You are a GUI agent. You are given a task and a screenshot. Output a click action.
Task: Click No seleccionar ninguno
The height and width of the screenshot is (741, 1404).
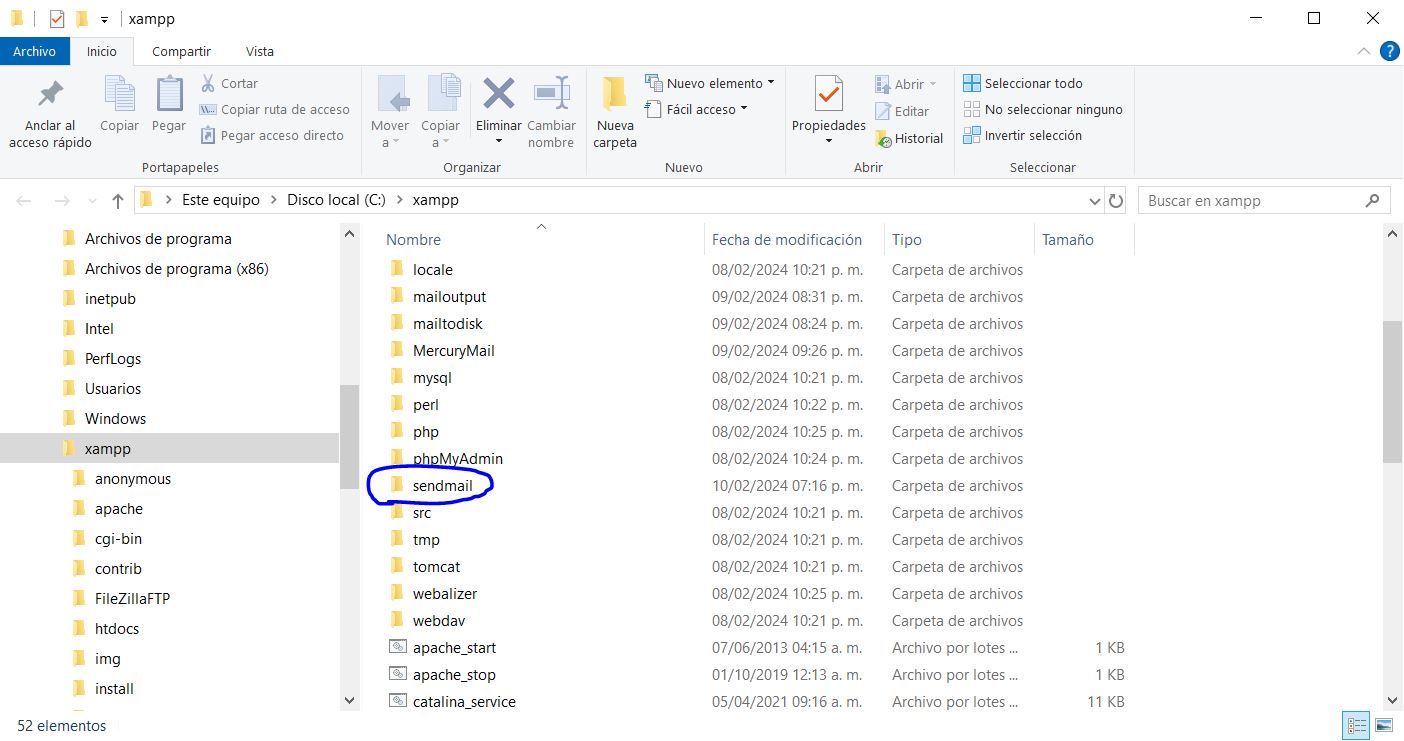[1043, 109]
